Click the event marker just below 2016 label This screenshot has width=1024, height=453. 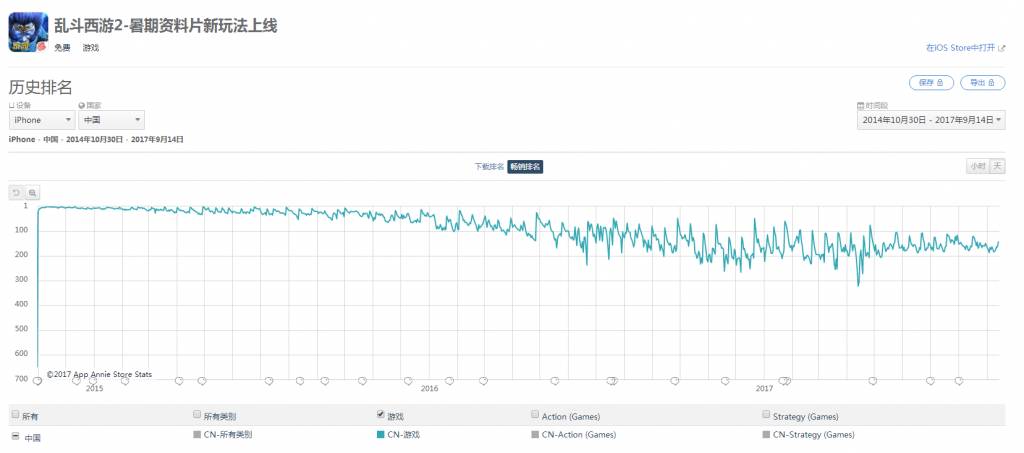tap(408, 380)
